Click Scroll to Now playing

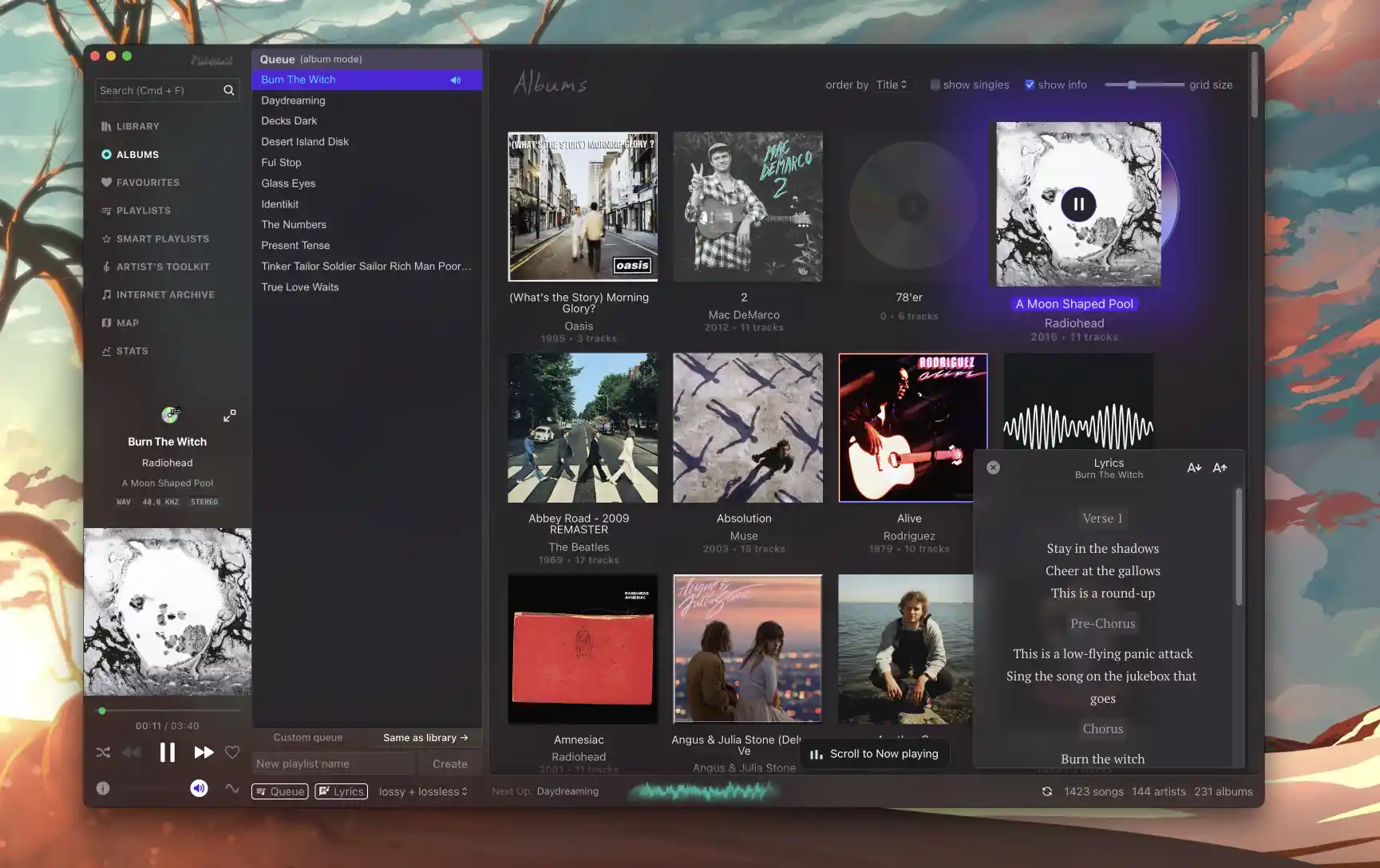[x=875, y=754]
